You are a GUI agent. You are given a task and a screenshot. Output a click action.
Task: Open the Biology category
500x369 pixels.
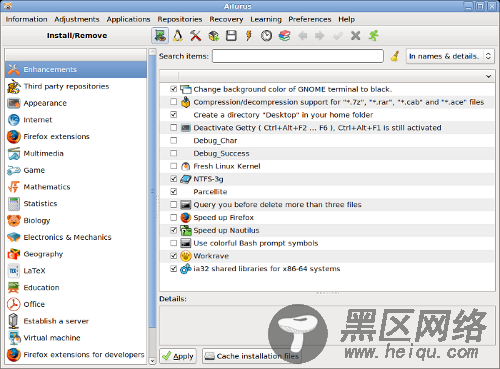[76, 220]
